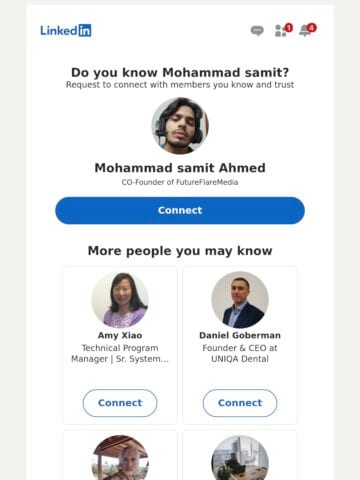Click the LinkedIn logo
Viewport: 360px width, 480px height.
click(x=66, y=30)
